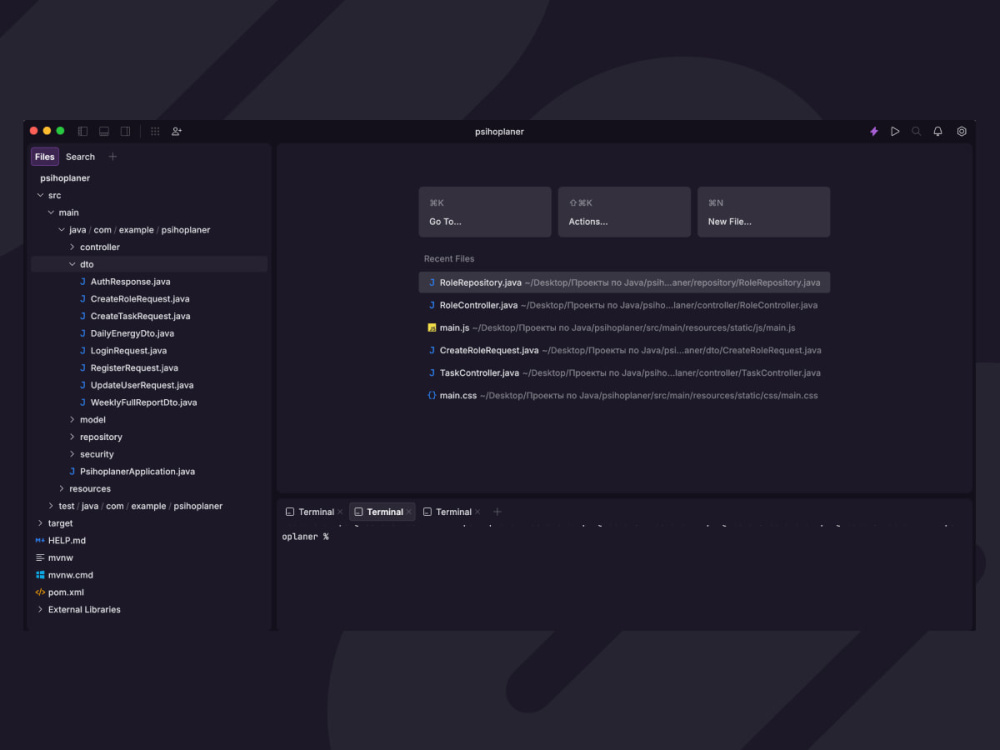This screenshot has height=750, width=1000.
Task: Add a new terminal tab
Action: (x=497, y=511)
